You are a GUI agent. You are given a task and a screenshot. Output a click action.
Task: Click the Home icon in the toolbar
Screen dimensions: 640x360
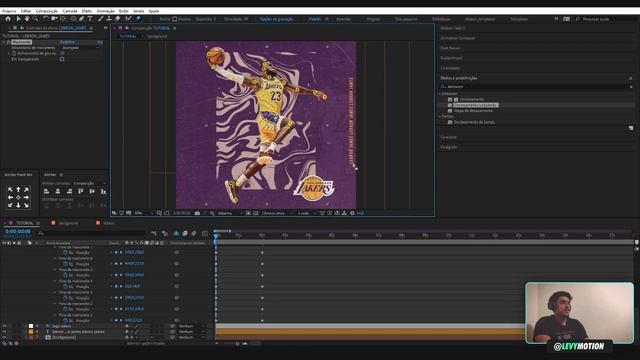click(x=8, y=19)
